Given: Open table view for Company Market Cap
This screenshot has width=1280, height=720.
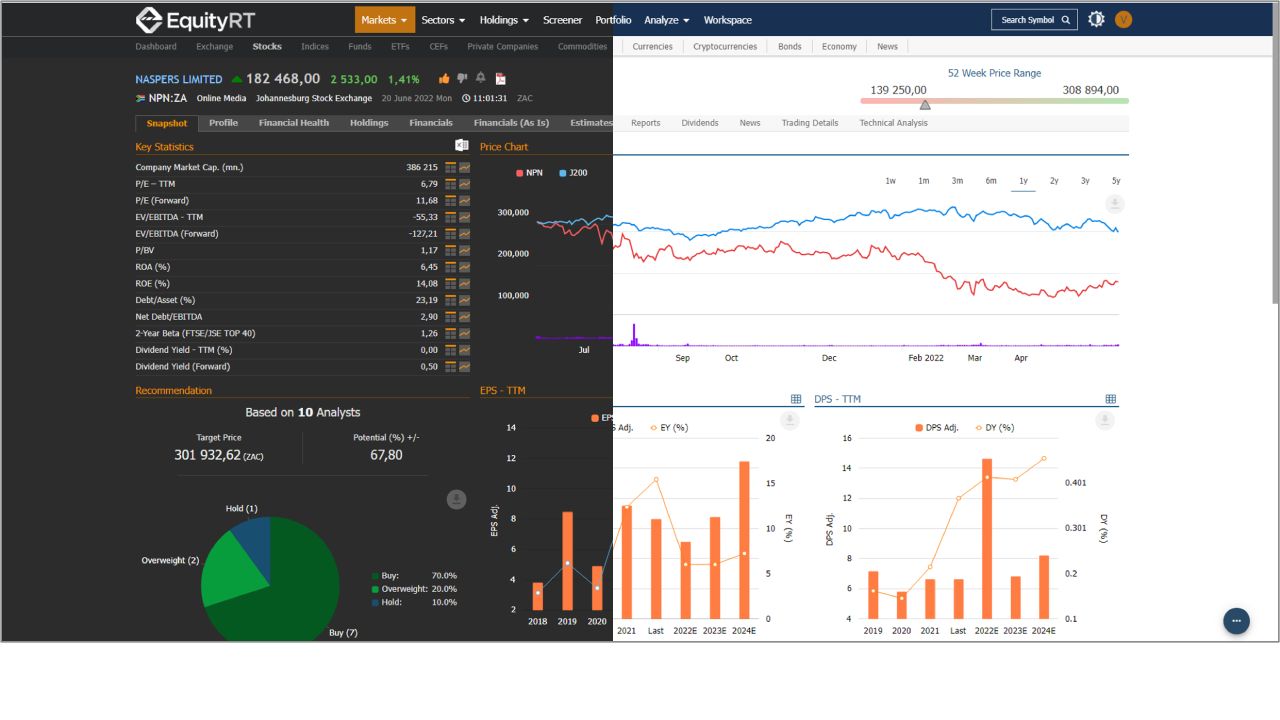Looking at the screenshot, I should click(451, 167).
